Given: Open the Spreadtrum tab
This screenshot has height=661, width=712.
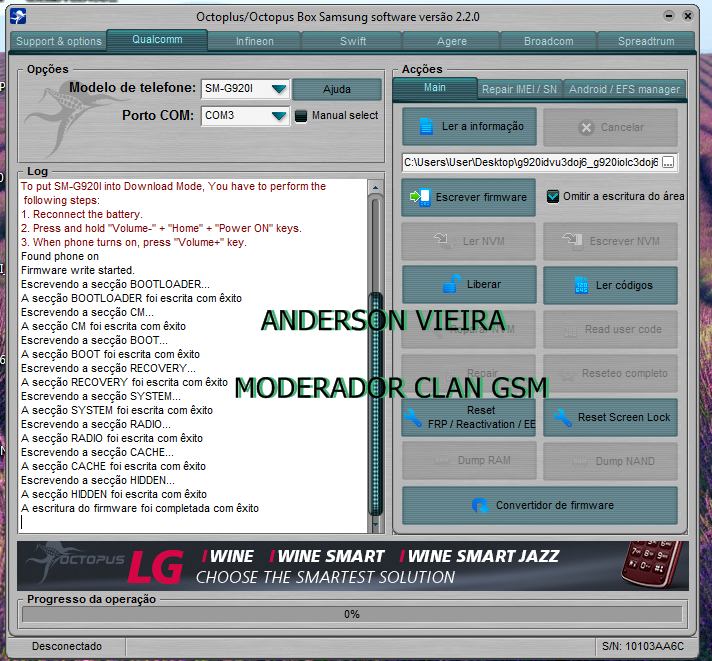Looking at the screenshot, I should click(x=646, y=41).
